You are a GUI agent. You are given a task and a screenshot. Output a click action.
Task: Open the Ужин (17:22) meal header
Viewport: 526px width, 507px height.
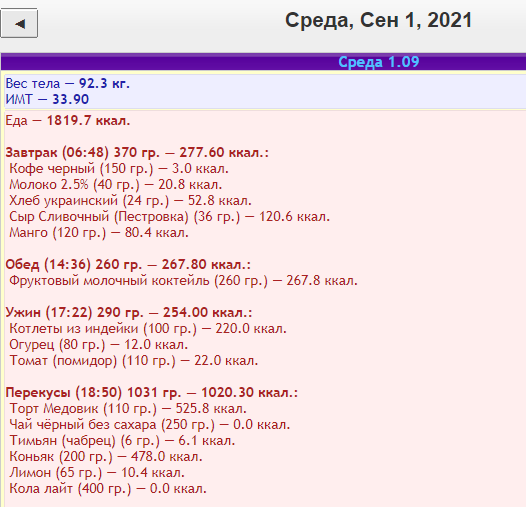point(129,313)
